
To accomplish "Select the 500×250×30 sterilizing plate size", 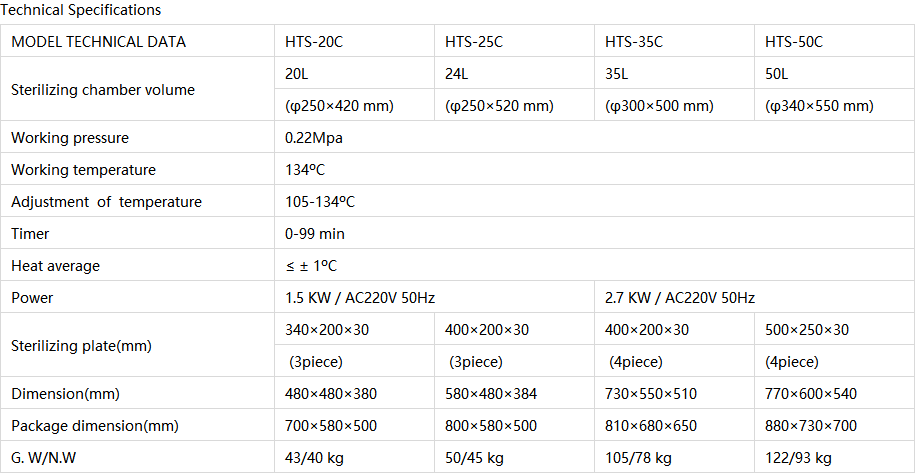I will click(x=807, y=330).
